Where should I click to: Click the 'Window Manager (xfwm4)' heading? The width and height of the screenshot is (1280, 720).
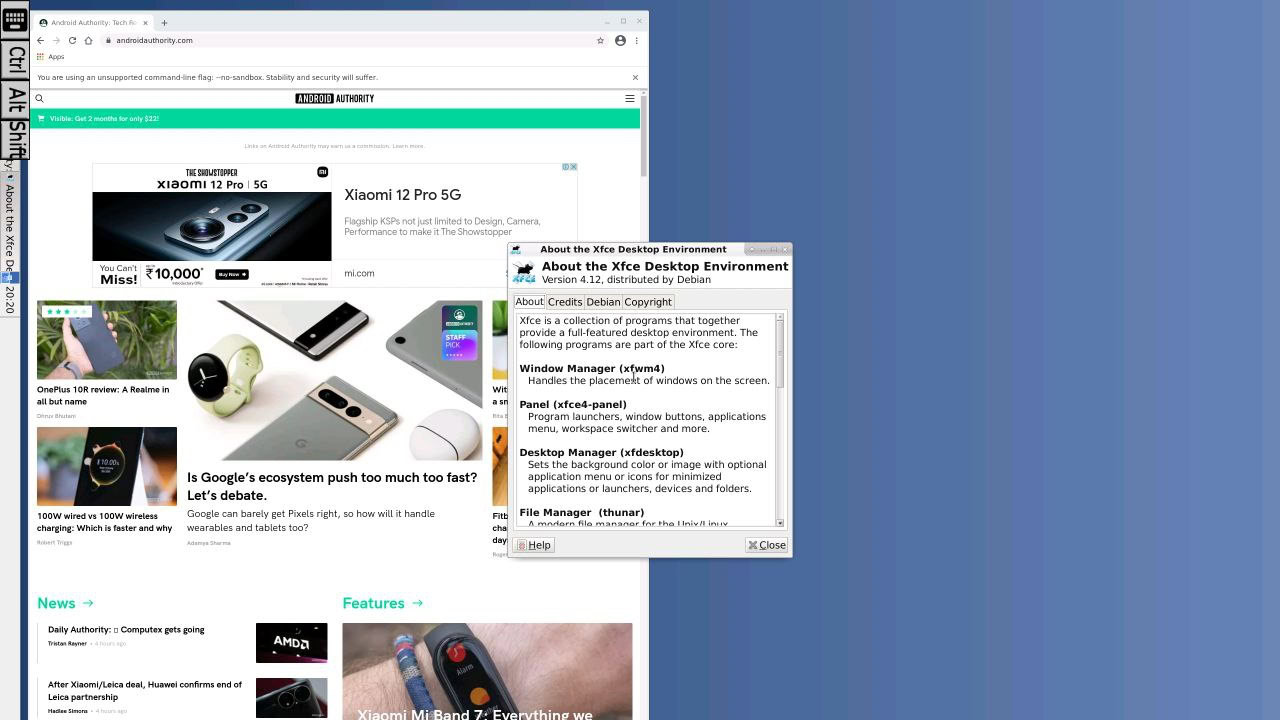click(x=592, y=369)
